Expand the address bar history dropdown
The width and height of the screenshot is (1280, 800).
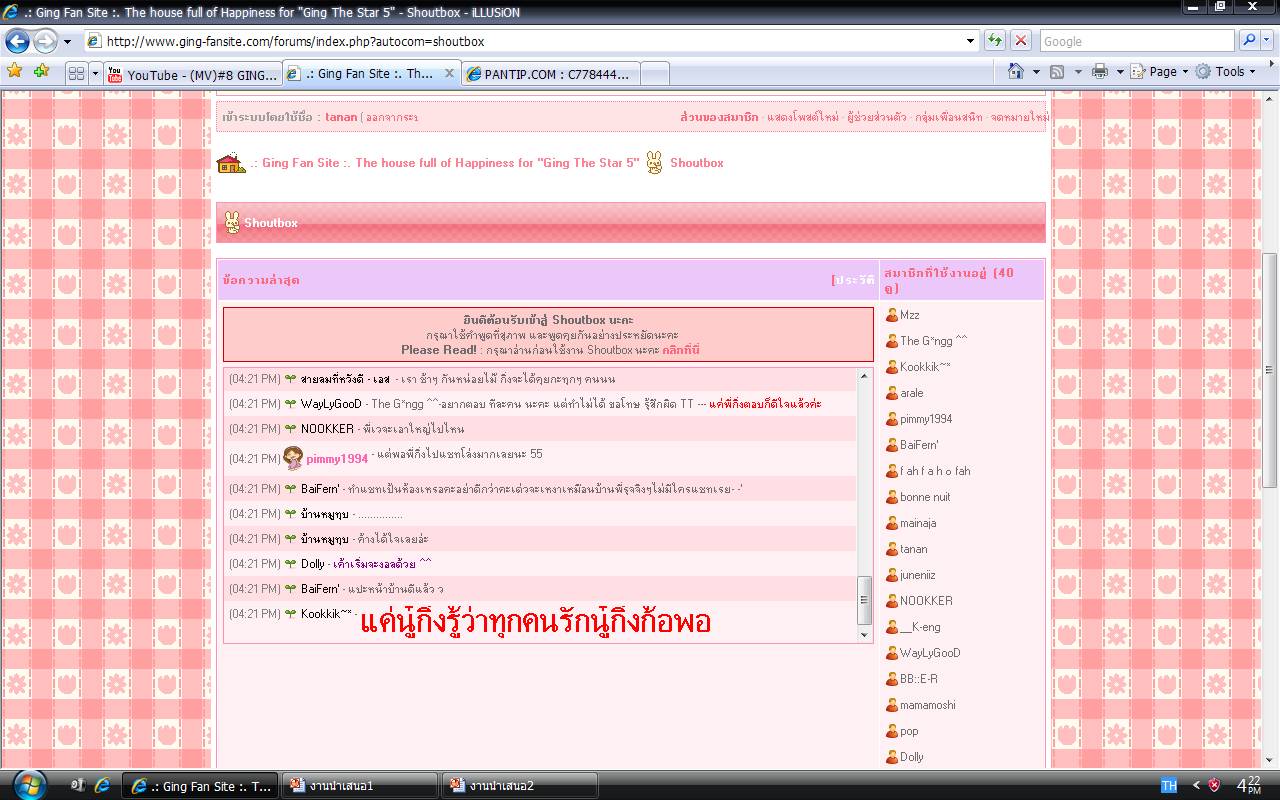970,41
